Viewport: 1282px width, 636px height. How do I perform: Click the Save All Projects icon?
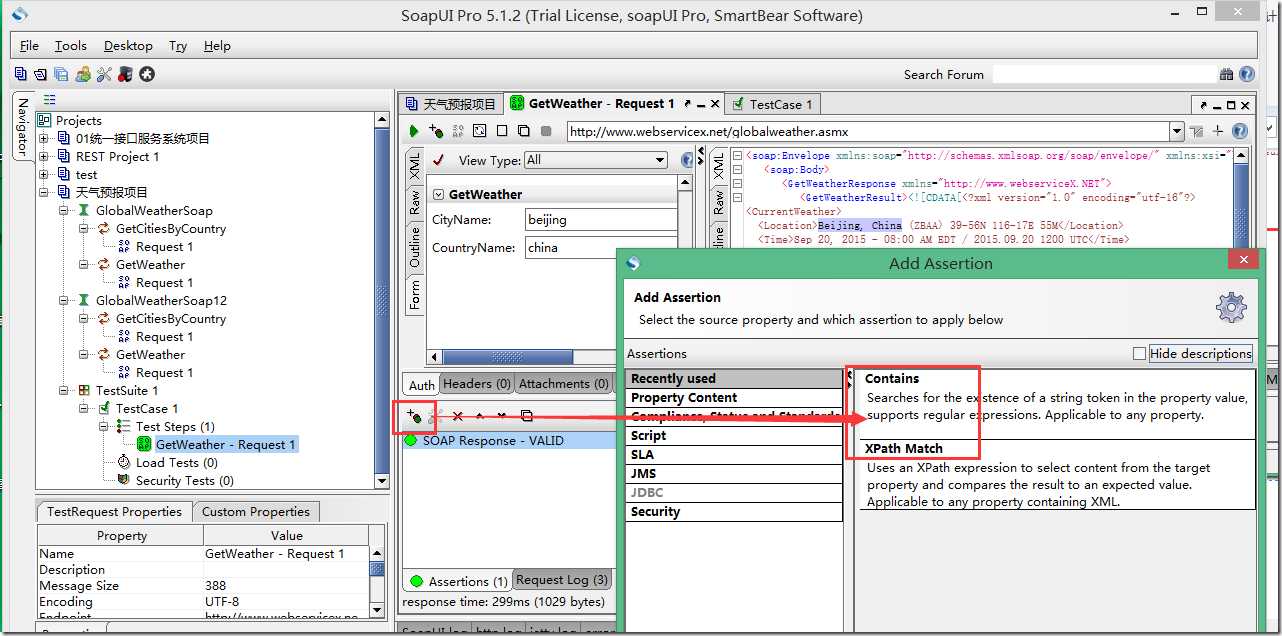tap(61, 74)
